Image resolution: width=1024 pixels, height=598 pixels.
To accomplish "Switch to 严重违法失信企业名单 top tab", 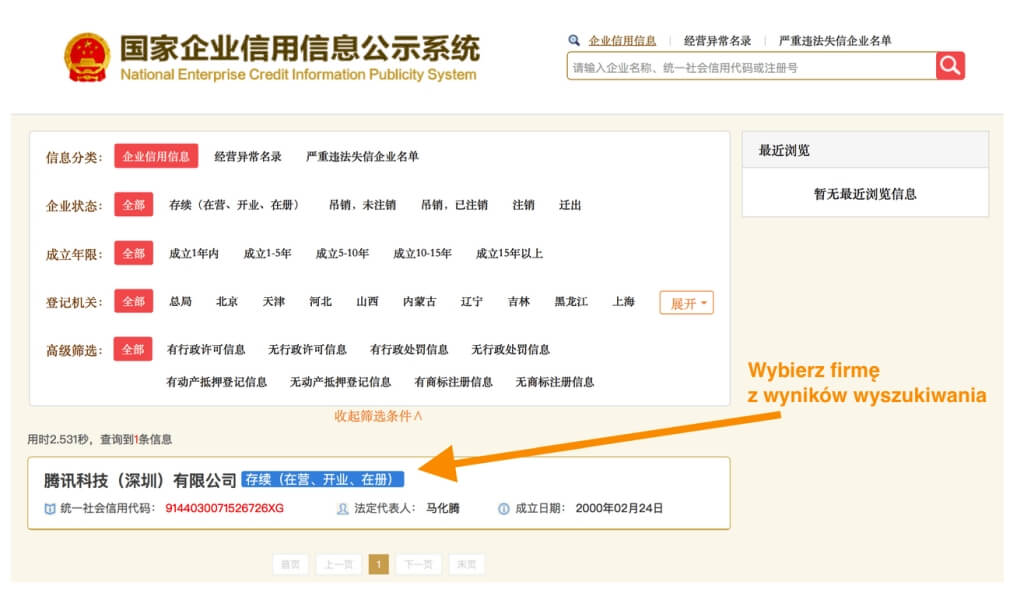I will point(835,40).
